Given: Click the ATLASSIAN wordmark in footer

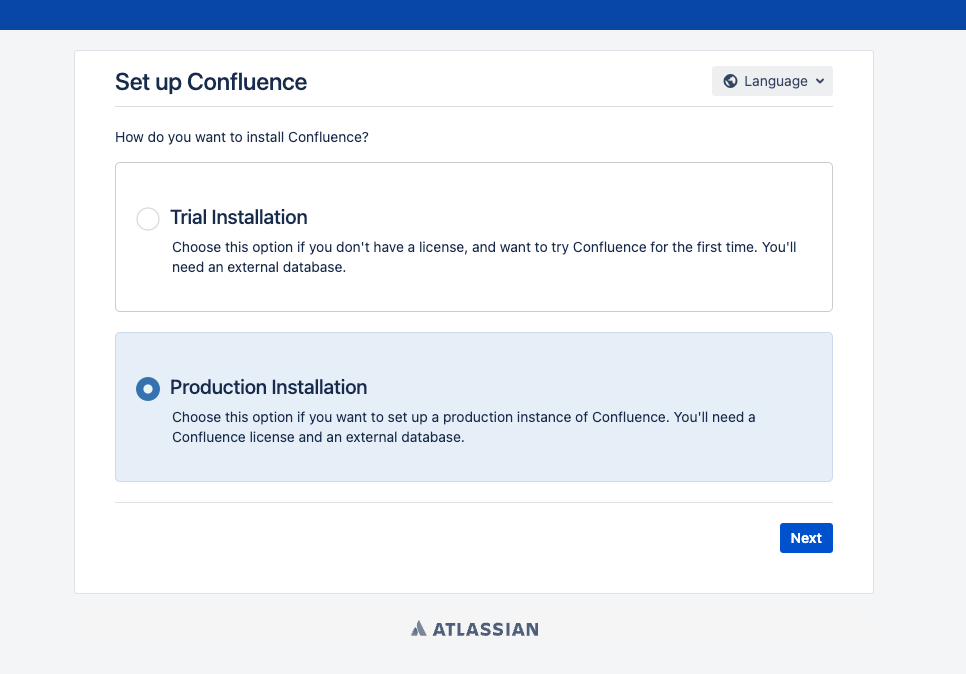Looking at the screenshot, I should tap(485, 629).
